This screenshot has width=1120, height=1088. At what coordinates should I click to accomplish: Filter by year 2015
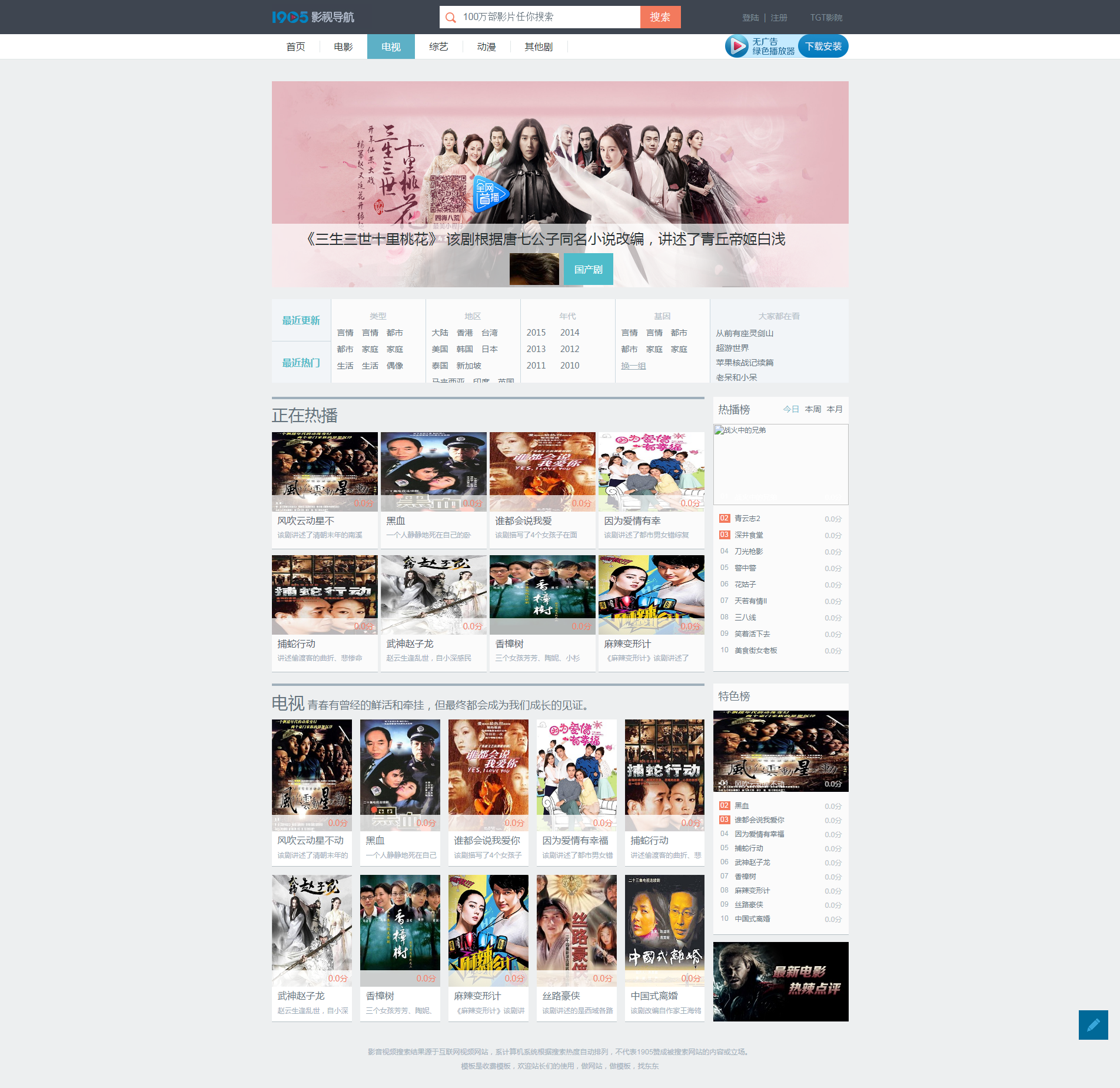click(x=536, y=333)
